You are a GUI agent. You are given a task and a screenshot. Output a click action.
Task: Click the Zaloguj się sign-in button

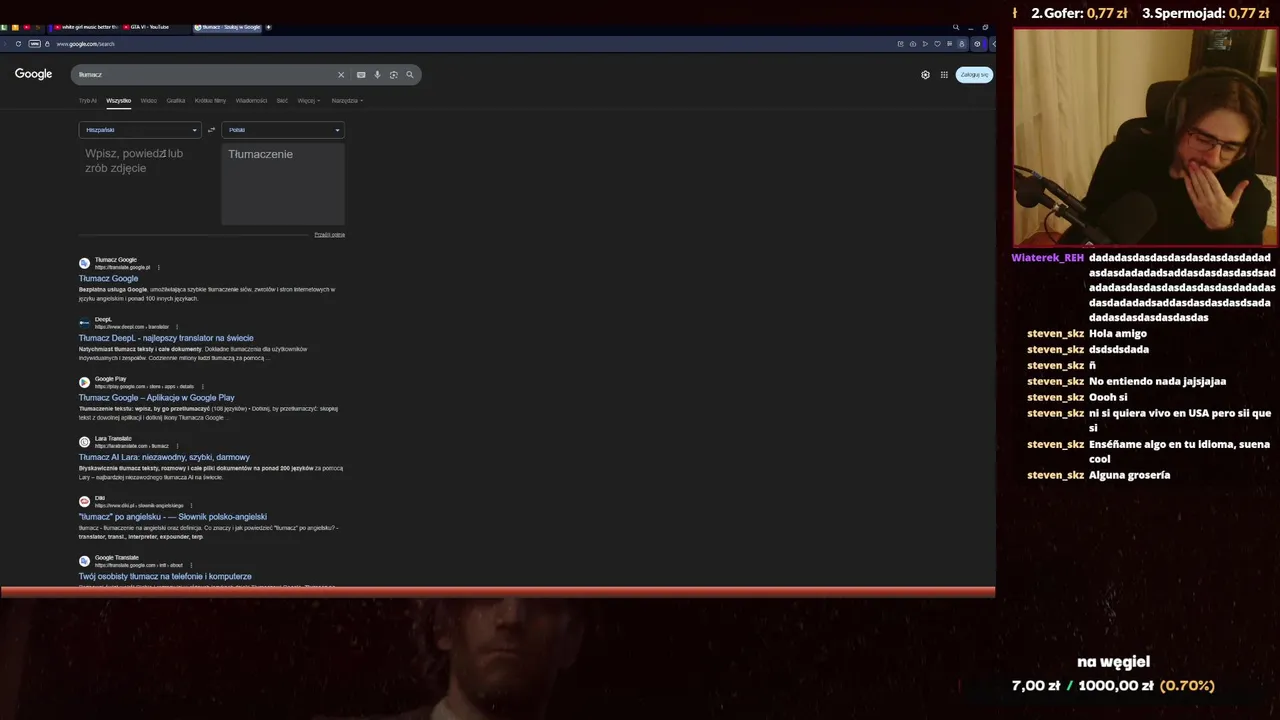coord(974,74)
